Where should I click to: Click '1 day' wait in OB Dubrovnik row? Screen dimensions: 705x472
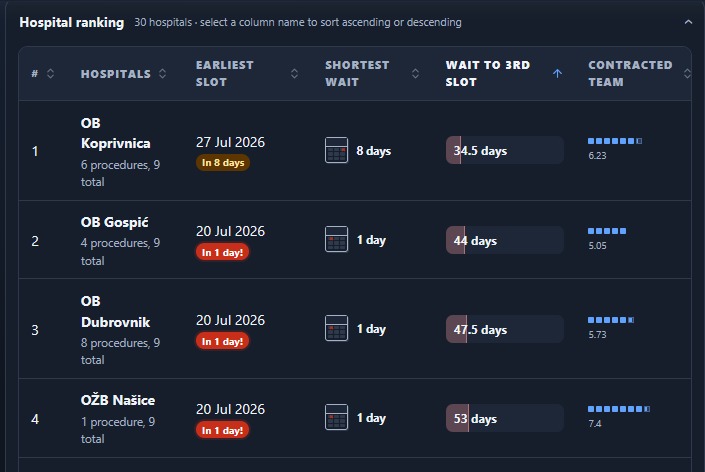point(371,329)
